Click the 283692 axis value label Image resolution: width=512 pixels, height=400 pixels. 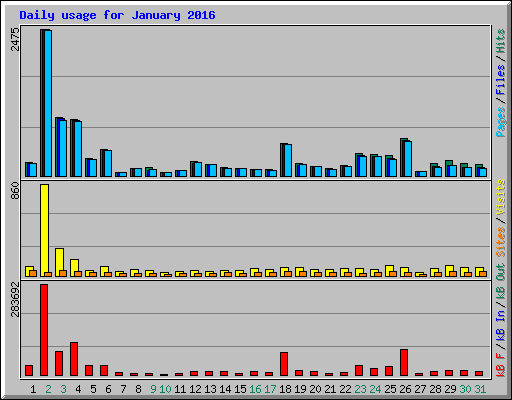[15, 299]
